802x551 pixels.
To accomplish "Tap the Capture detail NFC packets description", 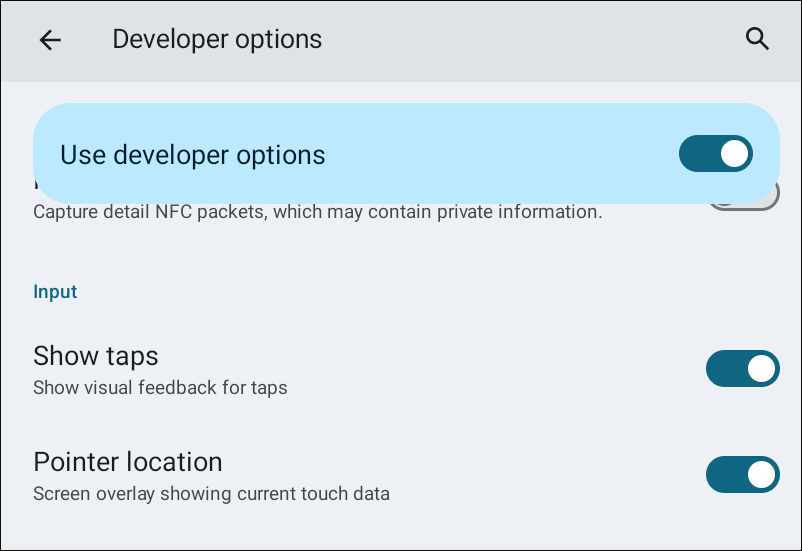I will tap(317, 212).
